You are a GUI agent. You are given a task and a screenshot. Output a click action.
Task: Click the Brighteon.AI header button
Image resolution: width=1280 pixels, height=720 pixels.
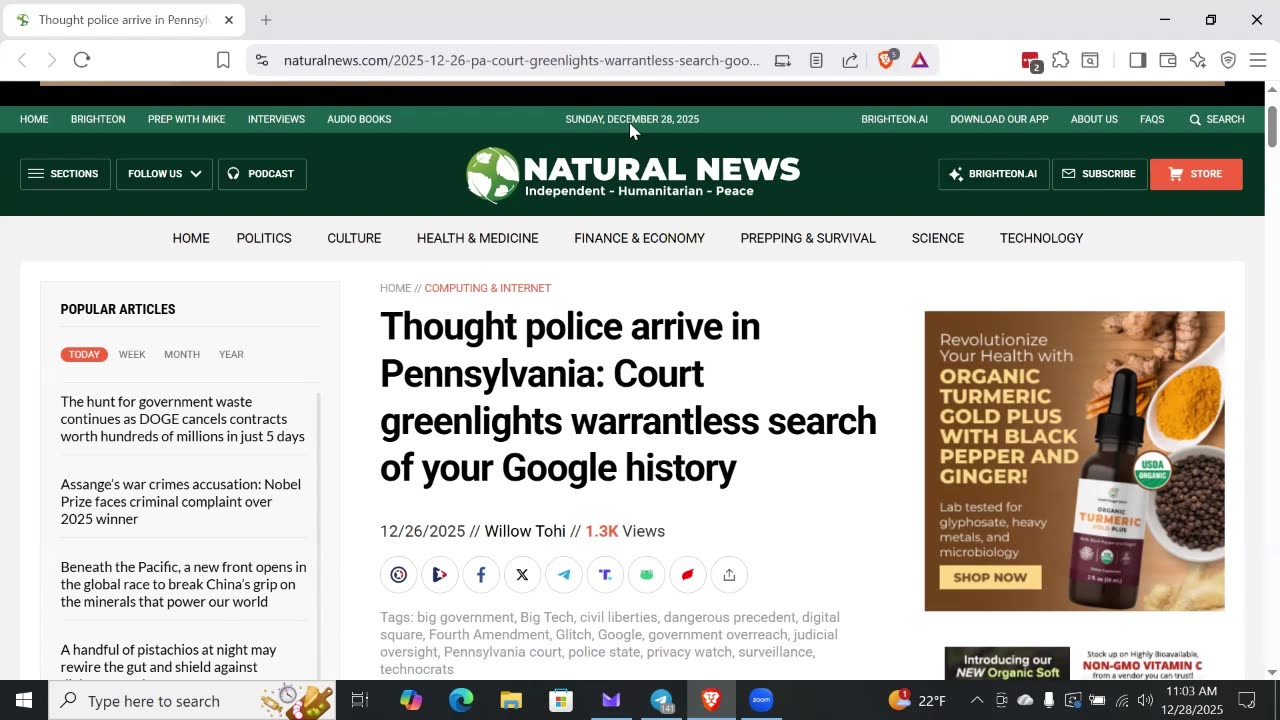[994, 174]
